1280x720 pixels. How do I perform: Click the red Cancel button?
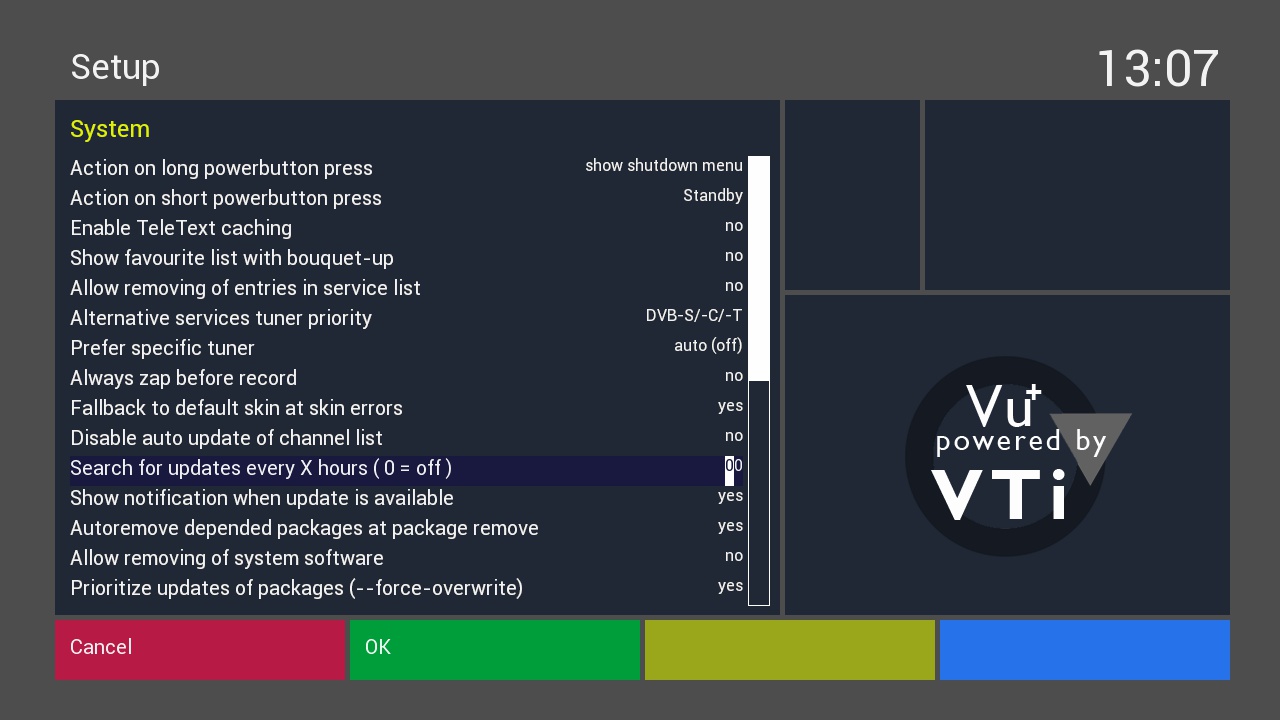tap(200, 650)
